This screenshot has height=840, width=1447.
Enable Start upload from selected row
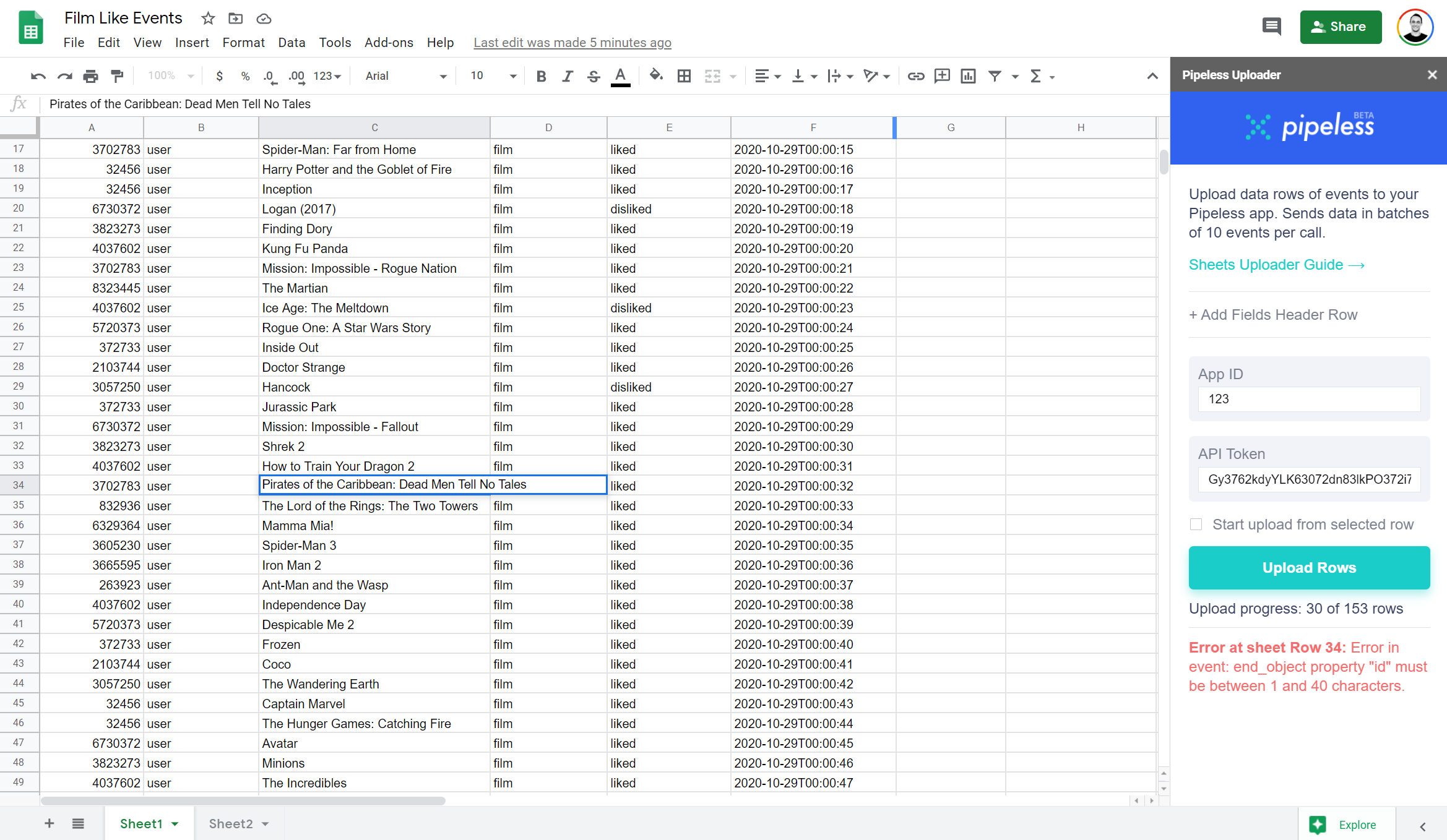point(1196,525)
